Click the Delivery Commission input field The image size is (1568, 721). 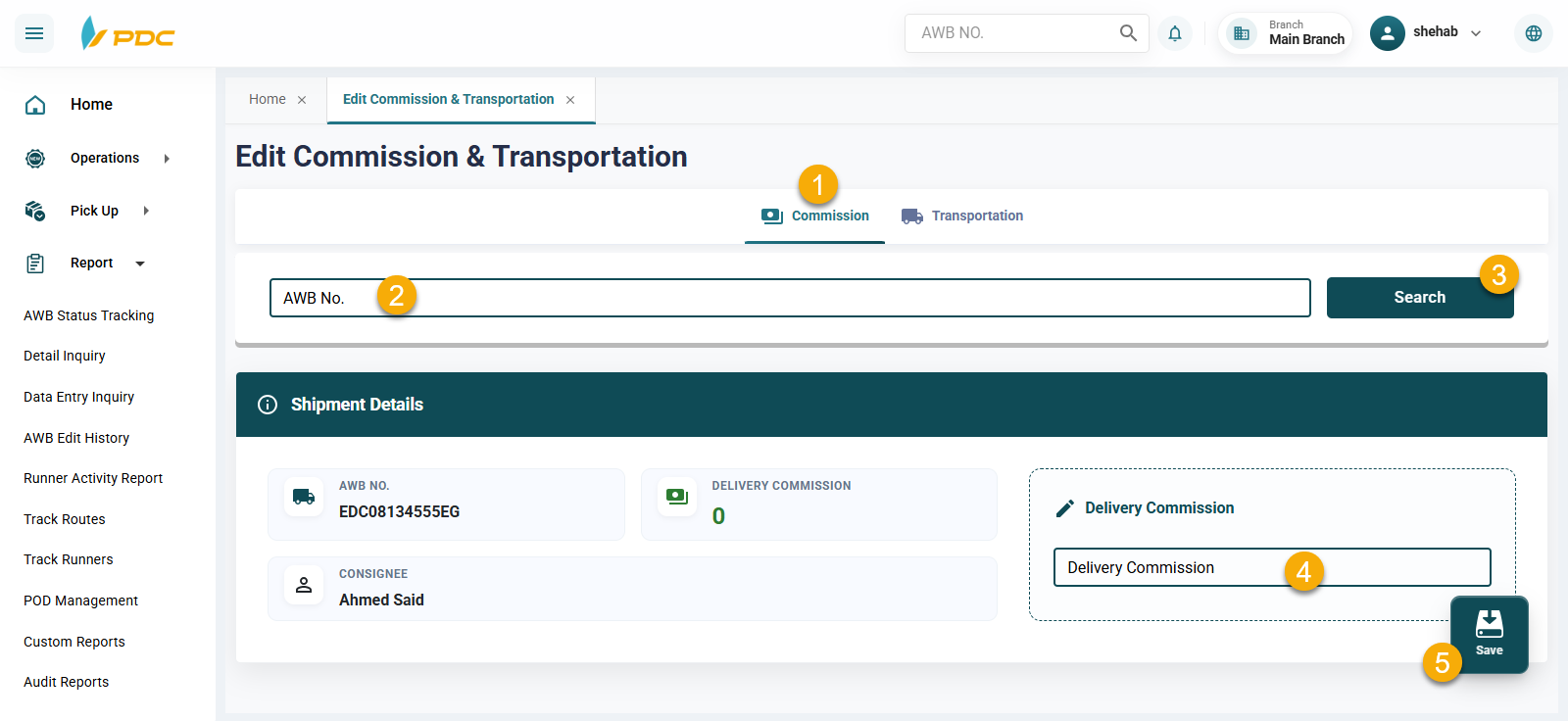coord(1272,567)
